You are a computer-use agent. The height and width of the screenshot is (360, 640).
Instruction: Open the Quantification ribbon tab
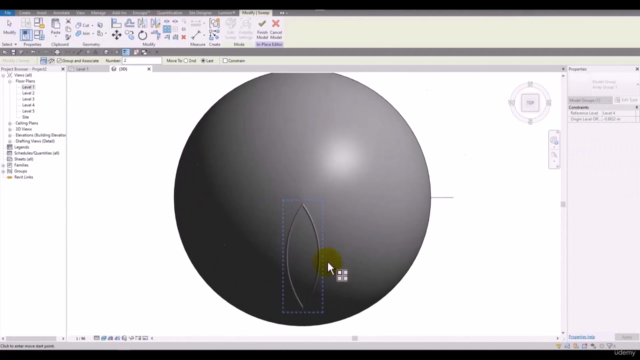(x=169, y=13)
